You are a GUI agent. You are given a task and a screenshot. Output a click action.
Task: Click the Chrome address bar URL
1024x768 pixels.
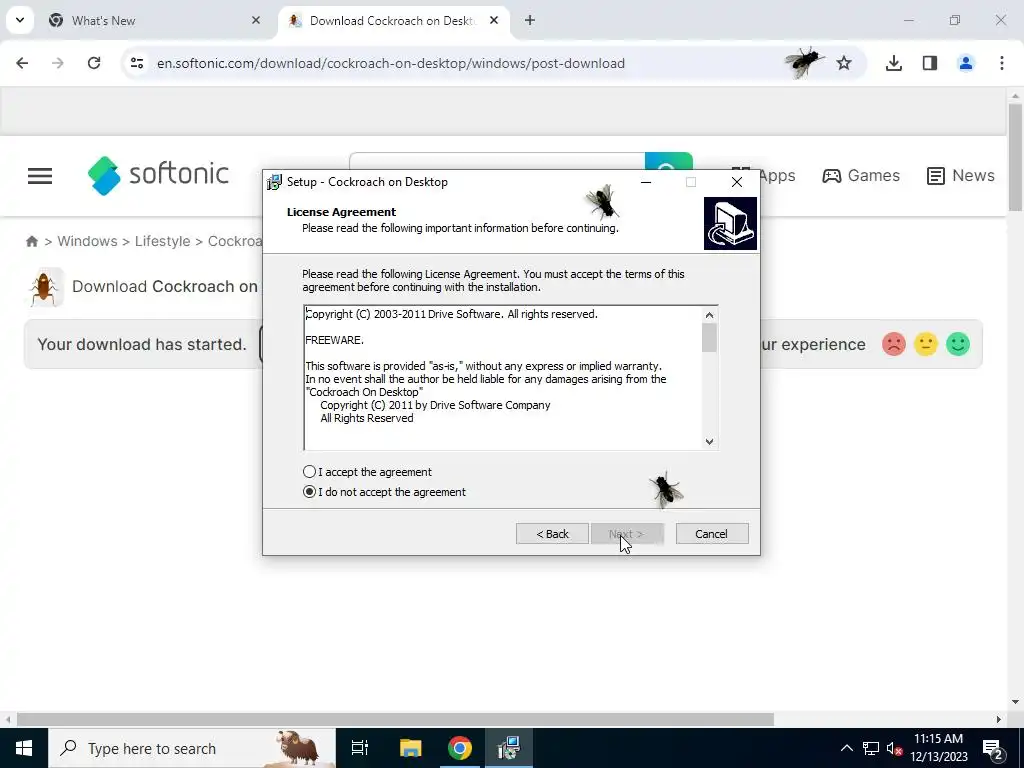coord(391,63)
